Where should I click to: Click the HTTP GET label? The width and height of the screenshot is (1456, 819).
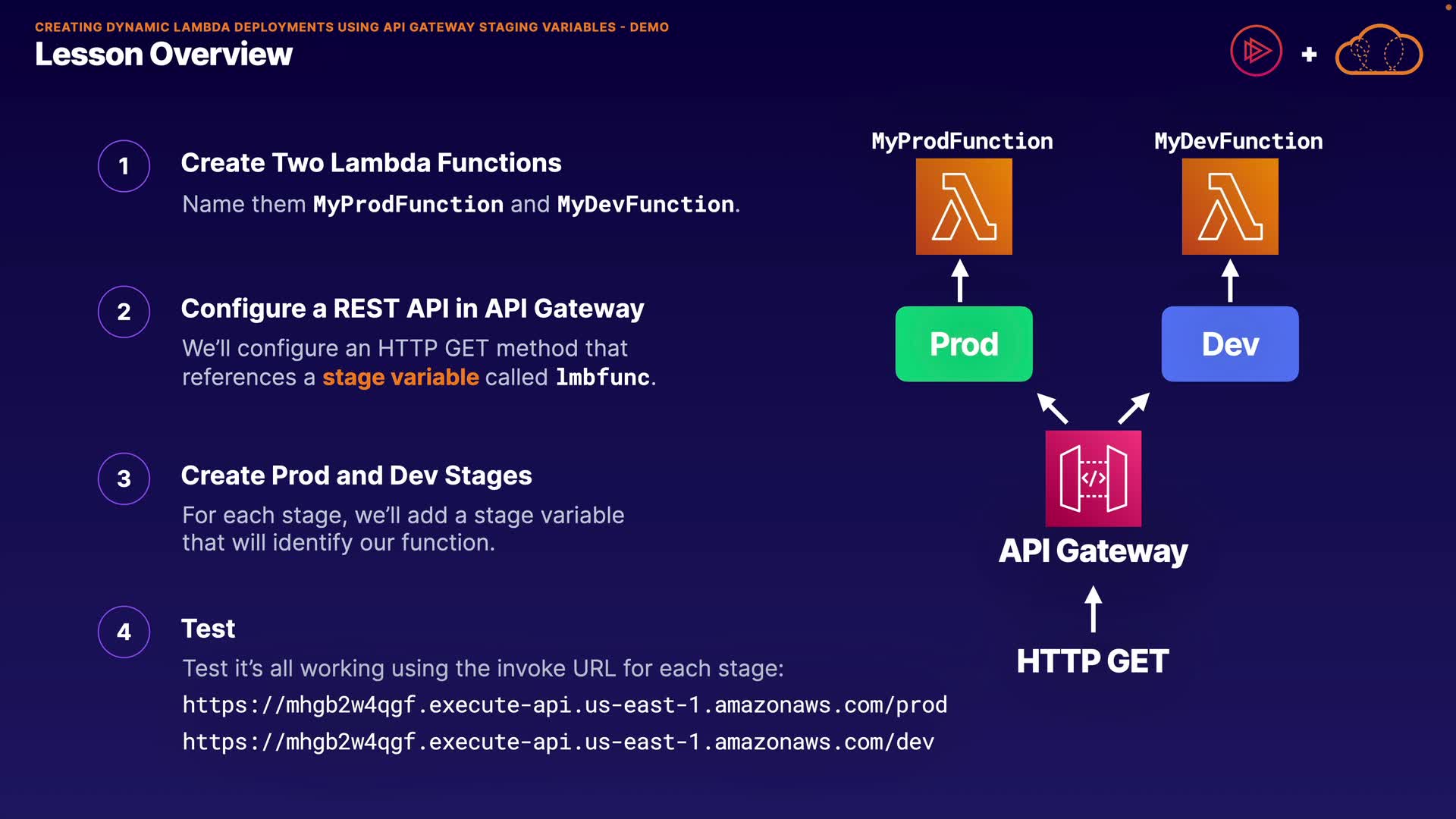(x=1092, y=661)
